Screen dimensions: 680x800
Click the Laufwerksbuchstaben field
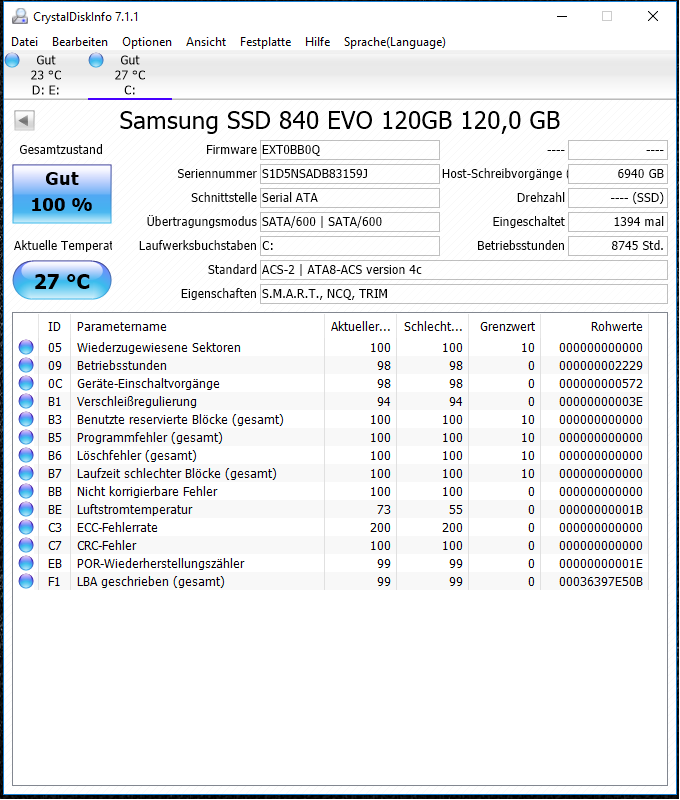pos(349,246)
